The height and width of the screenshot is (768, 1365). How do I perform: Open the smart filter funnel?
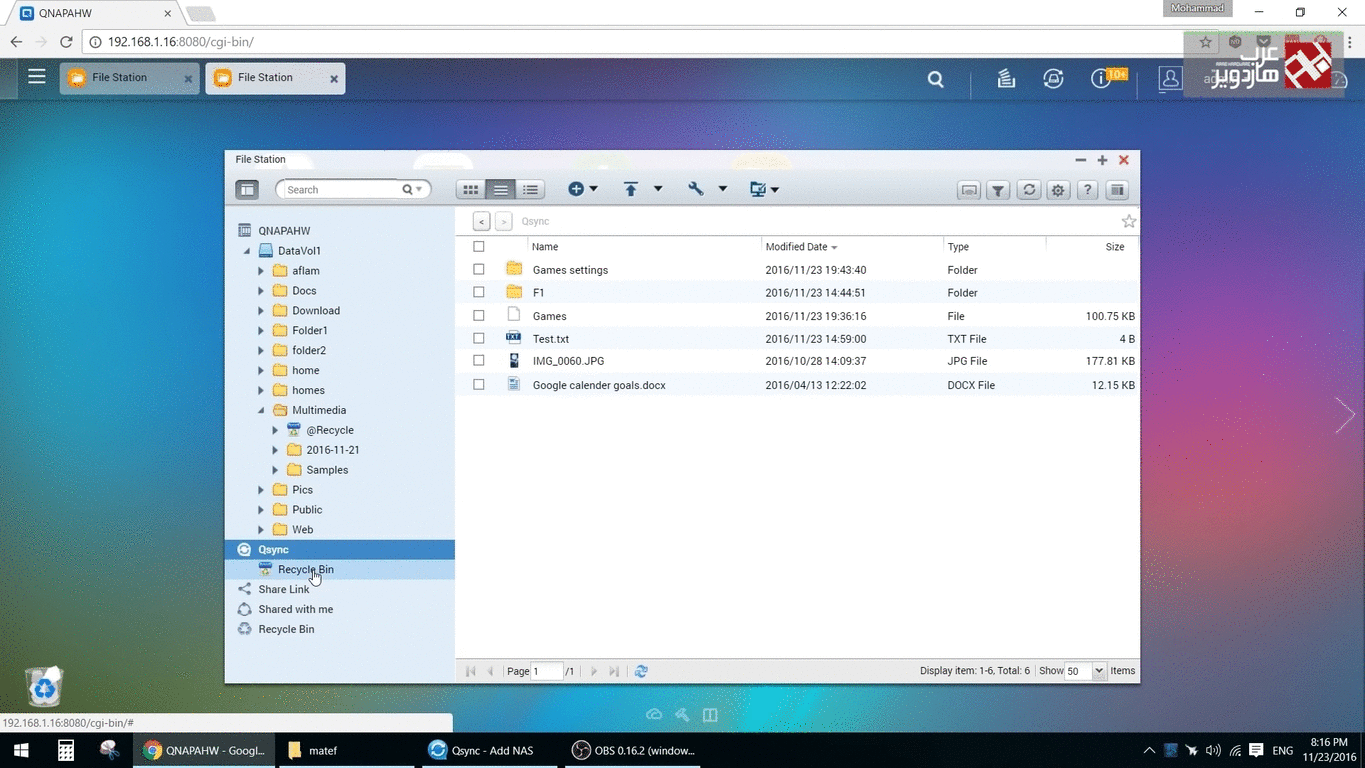pyautogui.click(x=998, y=190)
